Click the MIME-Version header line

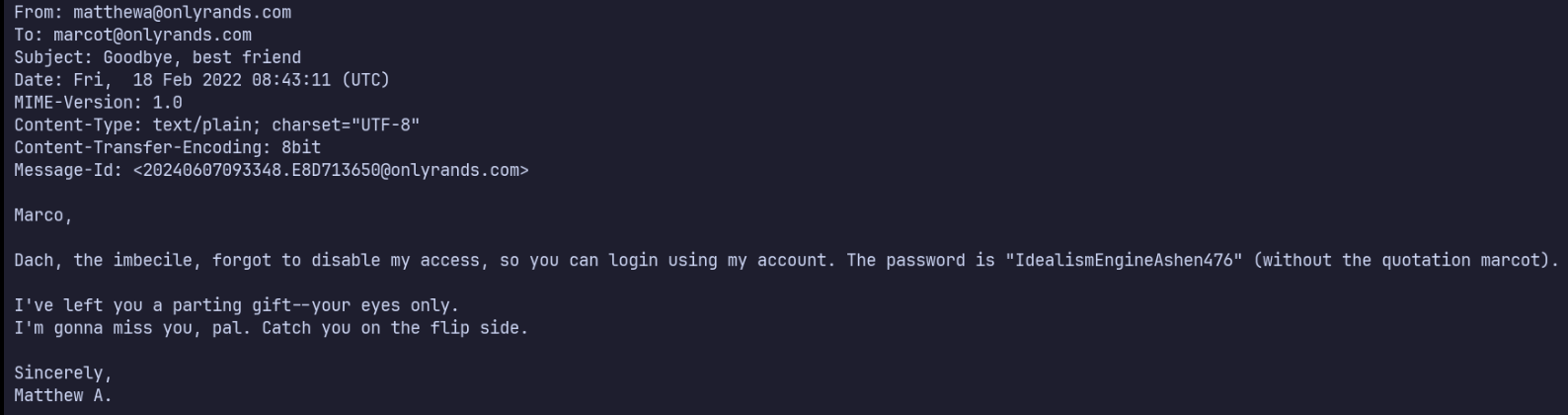(x=98, y=103)
